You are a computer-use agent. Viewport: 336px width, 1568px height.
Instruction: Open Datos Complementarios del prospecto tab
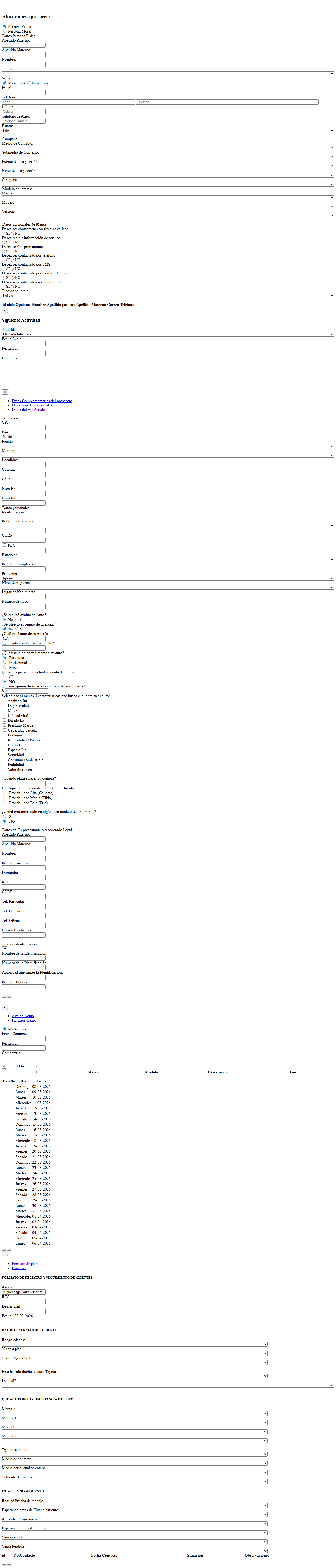(41, 401)
